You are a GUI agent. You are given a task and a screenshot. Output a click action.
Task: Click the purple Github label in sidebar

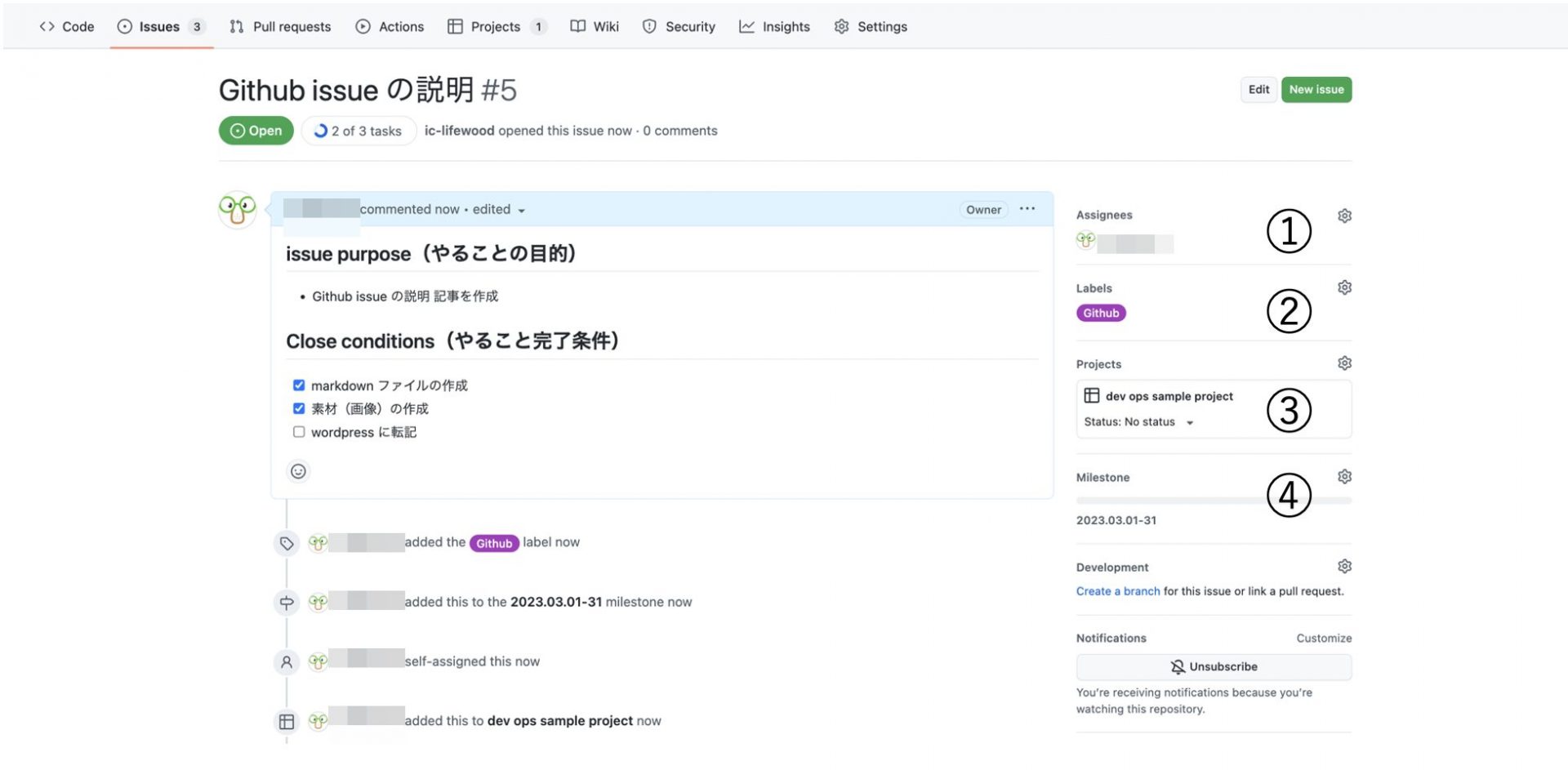coord(1100,314)
